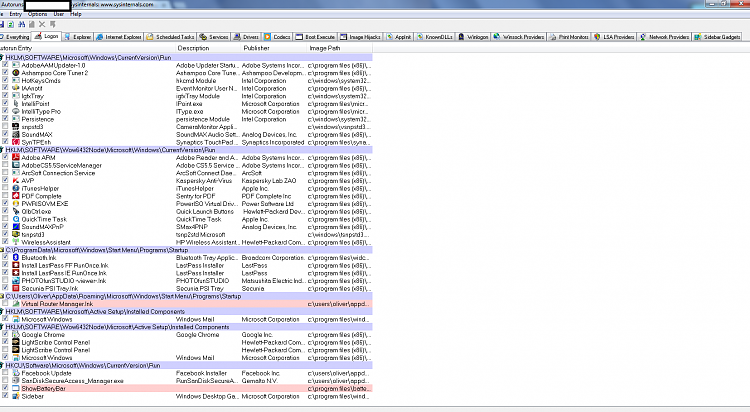The height and width of the screenshot is (412, 750).
Task: Switch to the AppInit tab
Action: [x=398, y=37]
